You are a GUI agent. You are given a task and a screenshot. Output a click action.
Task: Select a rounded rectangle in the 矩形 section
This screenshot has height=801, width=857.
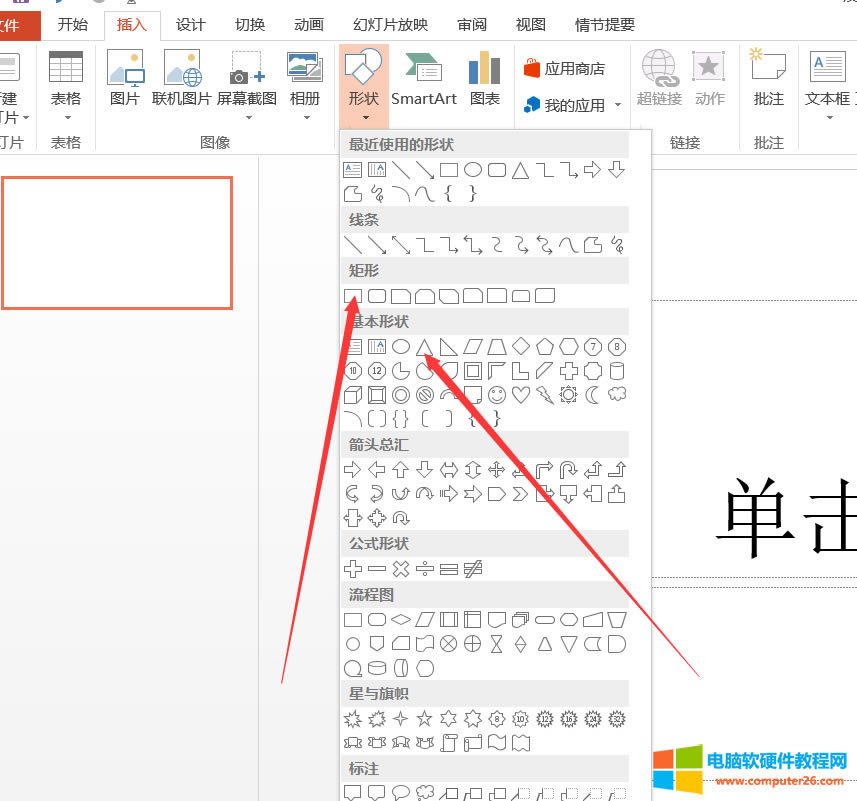pyautogui.click(x=377, y=295)
